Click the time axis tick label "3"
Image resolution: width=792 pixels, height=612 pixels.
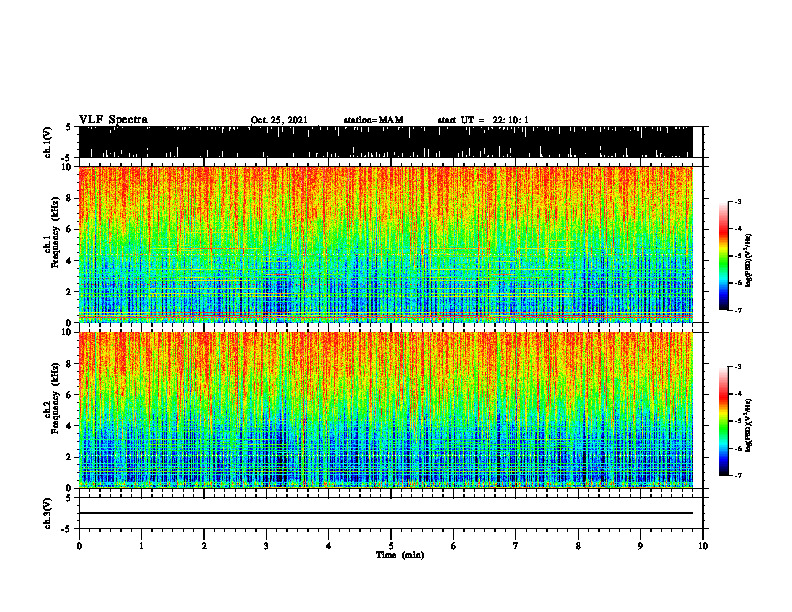(x=266, y=546)
